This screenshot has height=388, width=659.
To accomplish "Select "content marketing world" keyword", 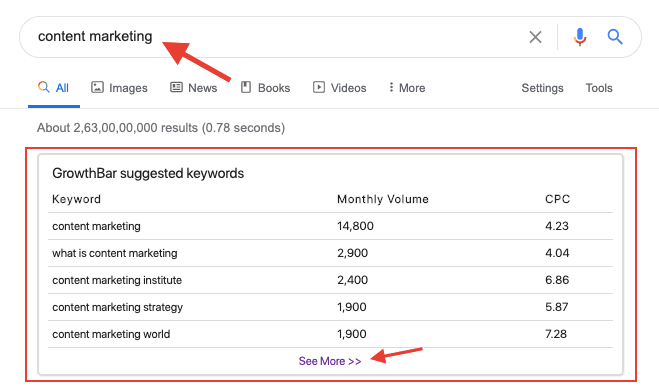I will click(x=111, y=334).
